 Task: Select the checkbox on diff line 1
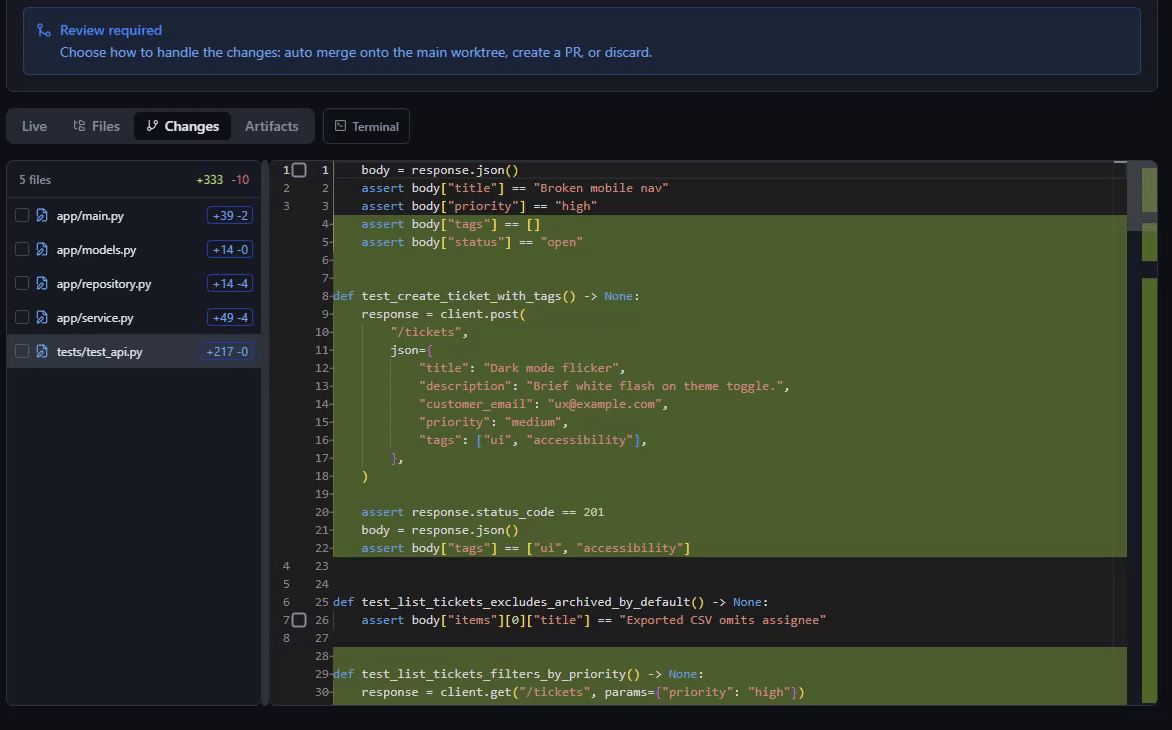[299, 170]
